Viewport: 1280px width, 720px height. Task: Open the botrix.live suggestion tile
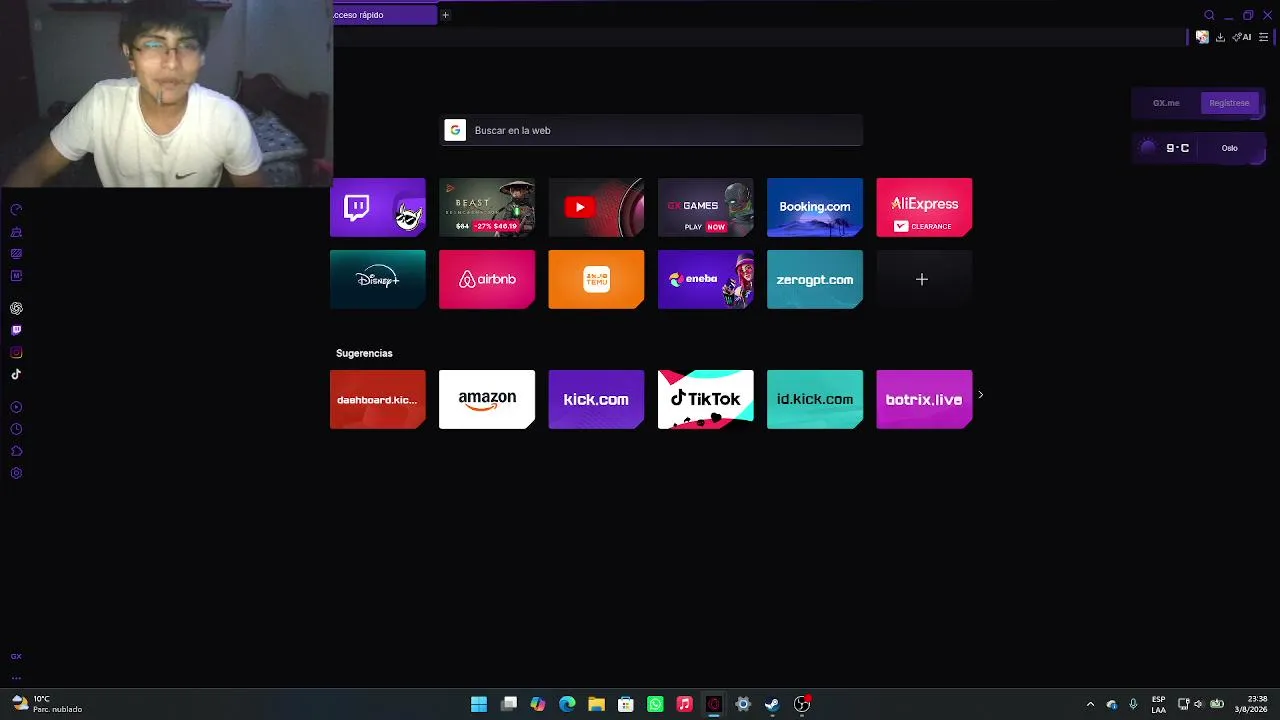(x=924, y=399)
